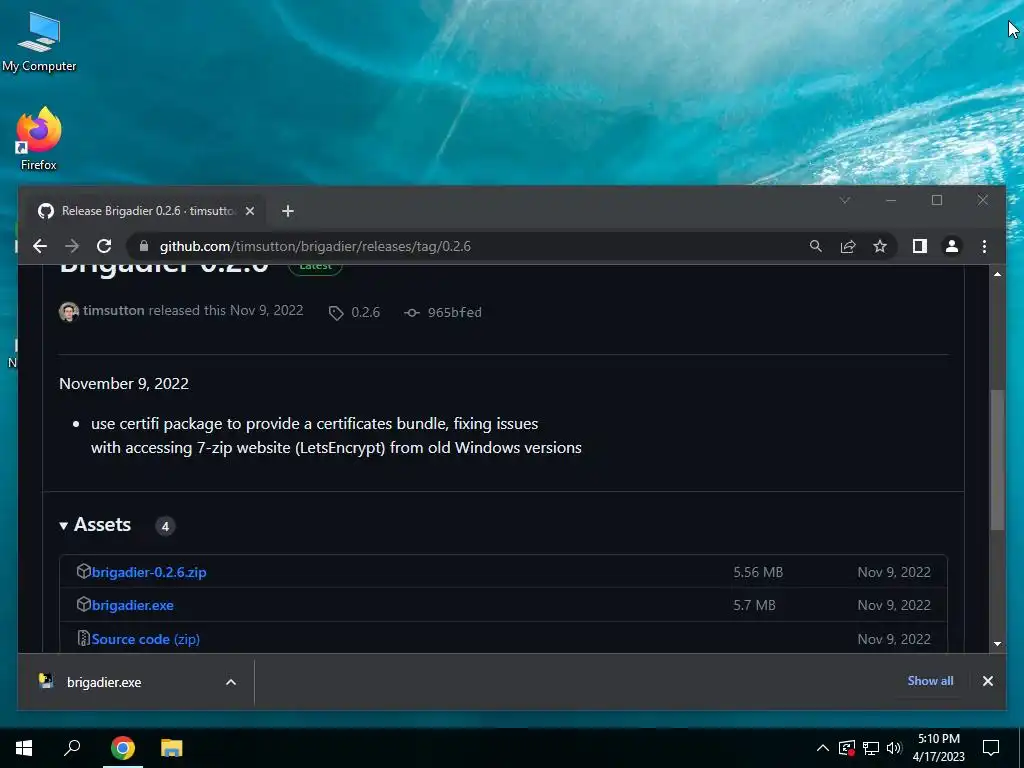Download brigadier.exe asset link

(x=133, y=605)
